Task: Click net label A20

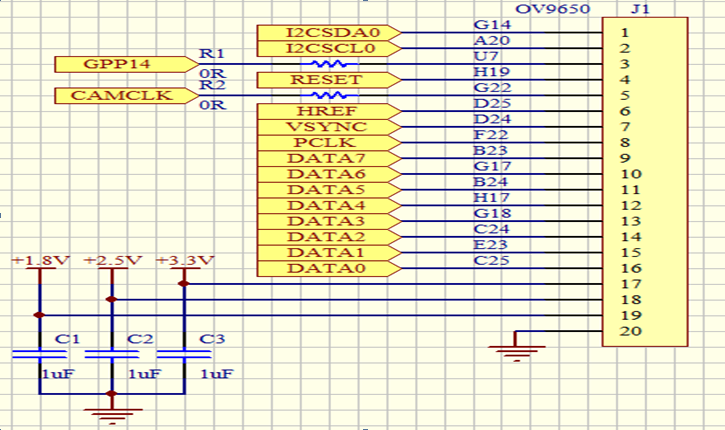Action: (x=492, y=41)
